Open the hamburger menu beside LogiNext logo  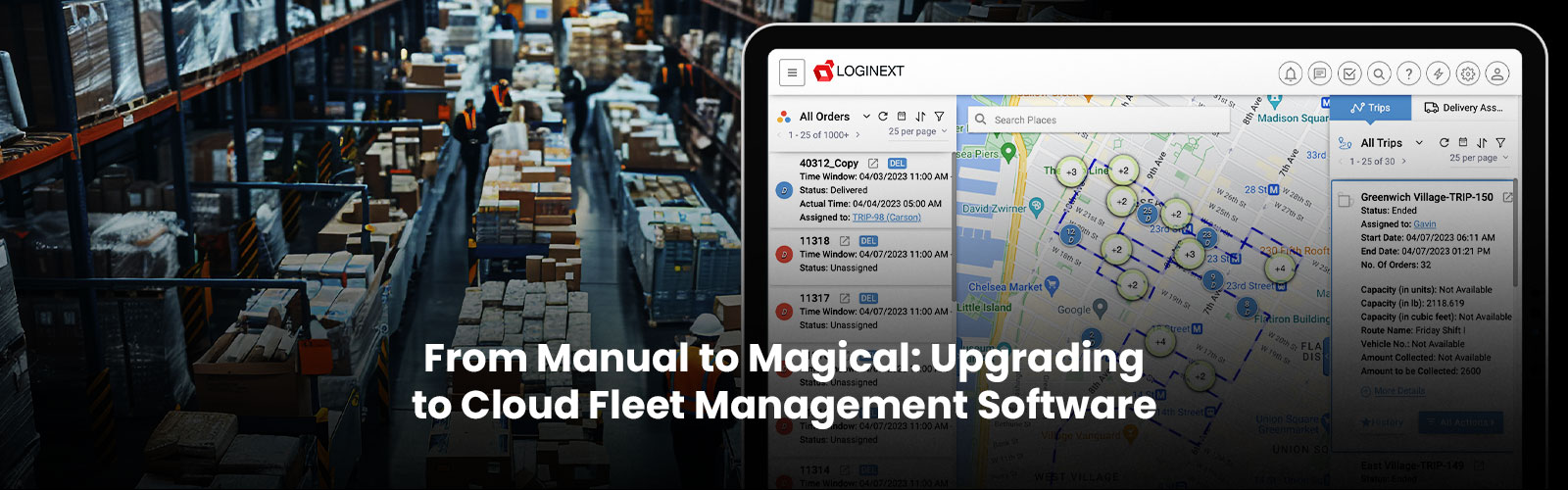(792, 73)
